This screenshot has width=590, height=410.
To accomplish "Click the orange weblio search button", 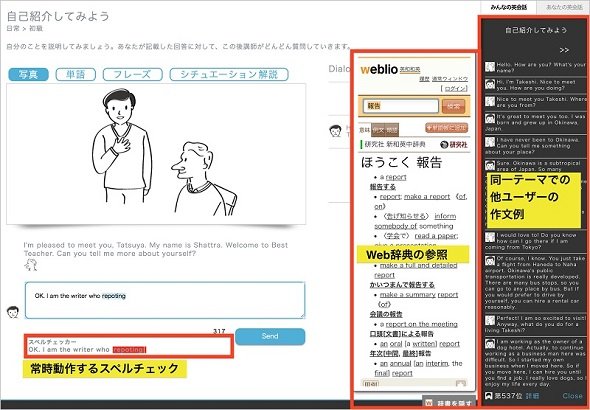I will (453, 106).
